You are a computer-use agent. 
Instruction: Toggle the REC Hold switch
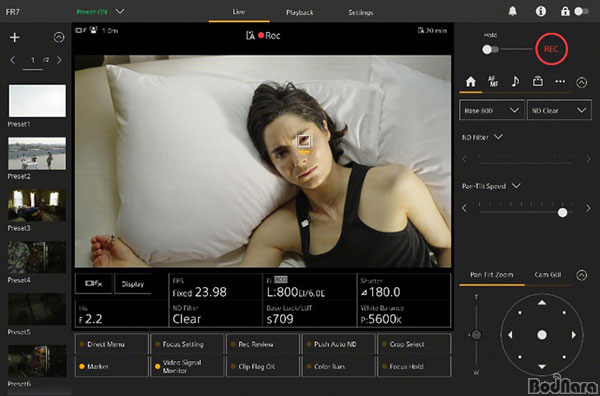pos(490,49)
